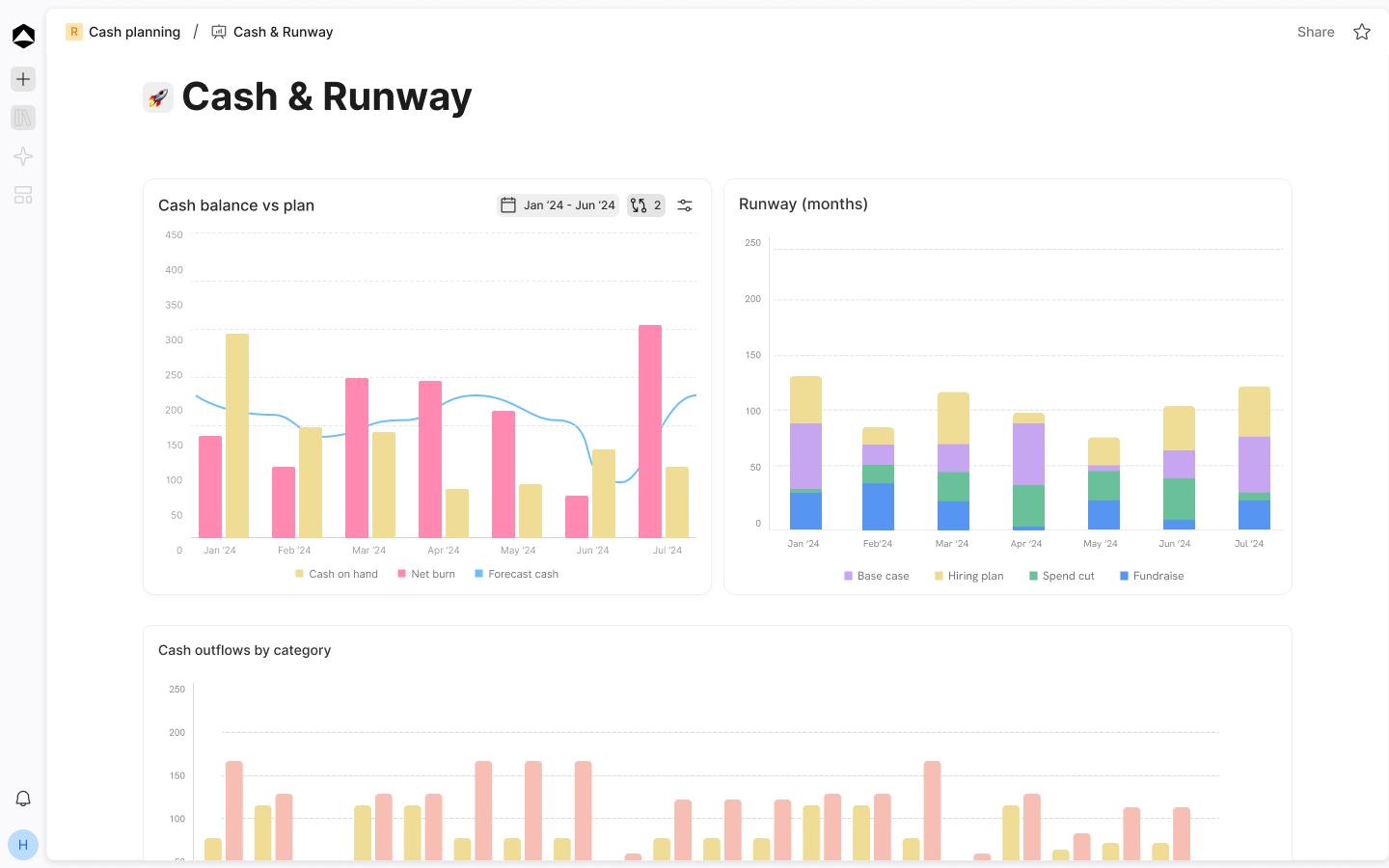
Task: Click the Runway (months) chart title
Action: (803, 203)
